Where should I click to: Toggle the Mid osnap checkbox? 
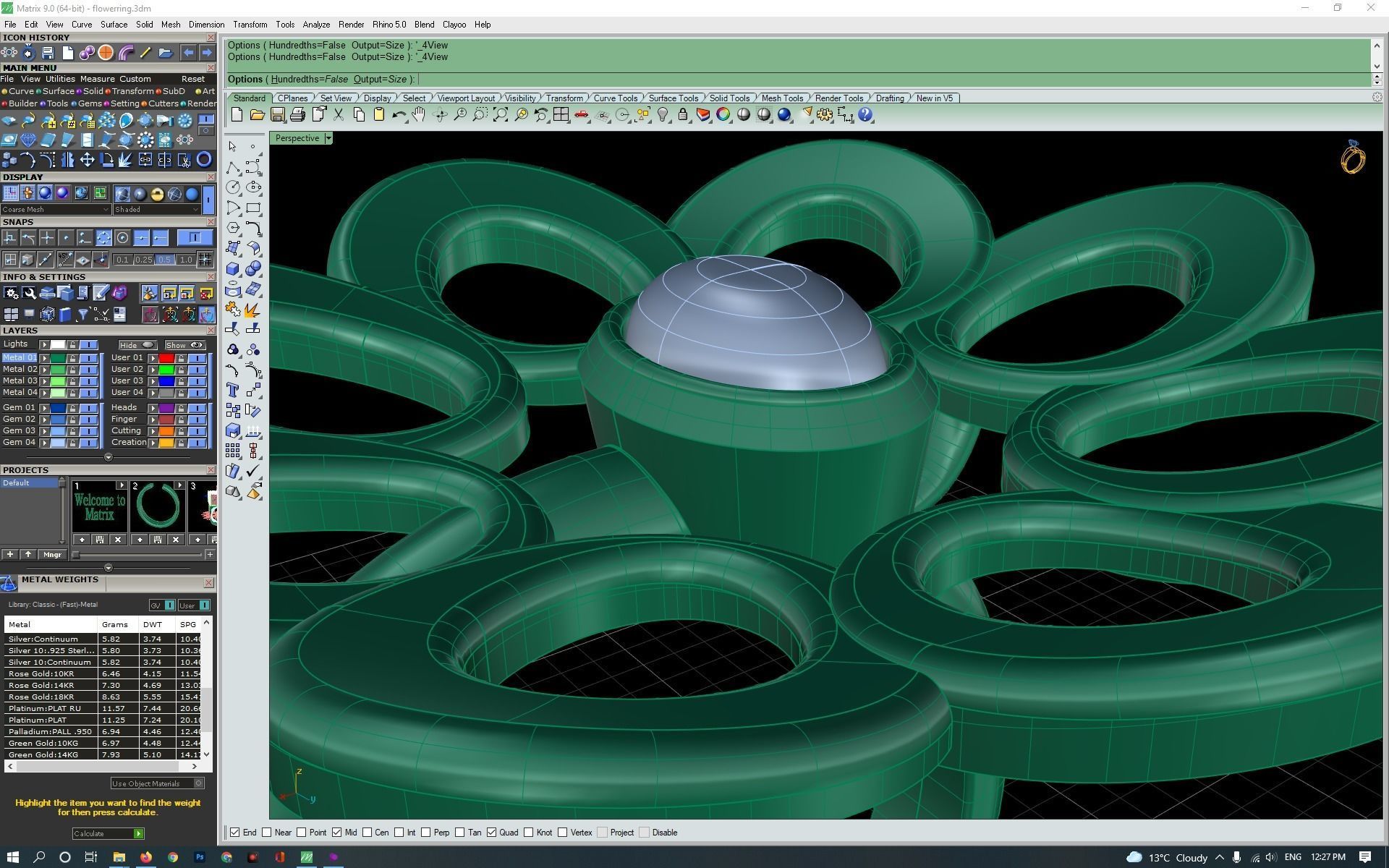click(337, 833)
